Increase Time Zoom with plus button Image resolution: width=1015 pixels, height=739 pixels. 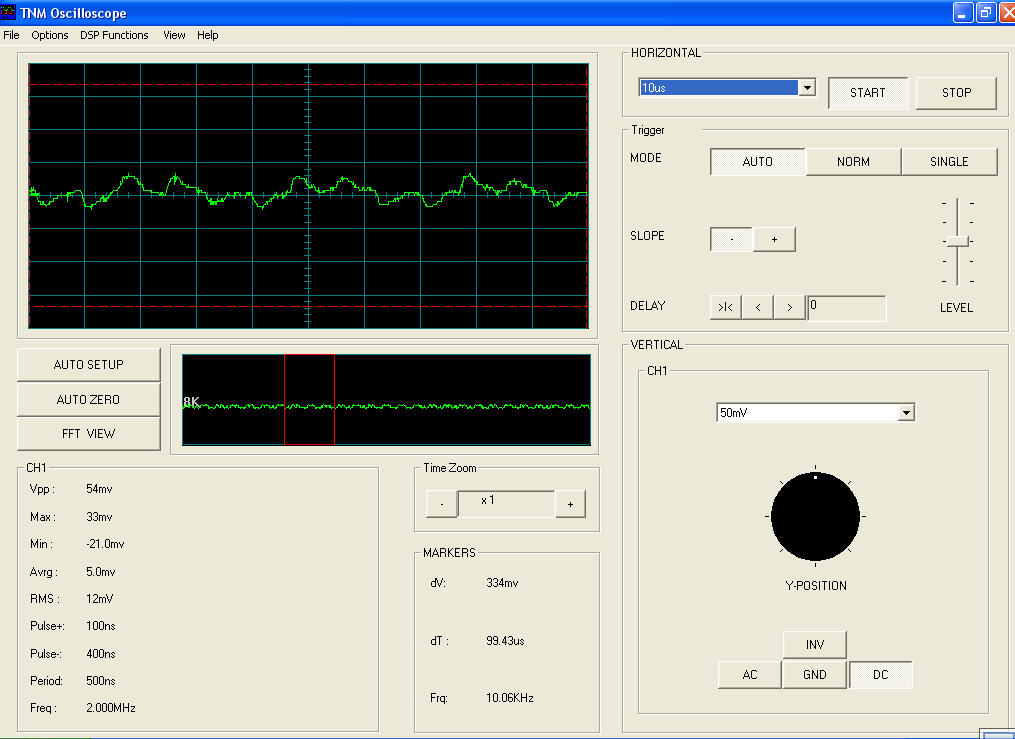(570, 504)
